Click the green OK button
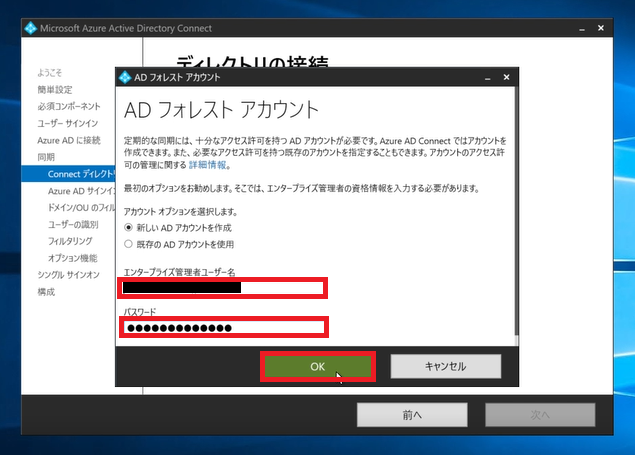Viewport: 635px width, 455px height. tap(318, 366)
